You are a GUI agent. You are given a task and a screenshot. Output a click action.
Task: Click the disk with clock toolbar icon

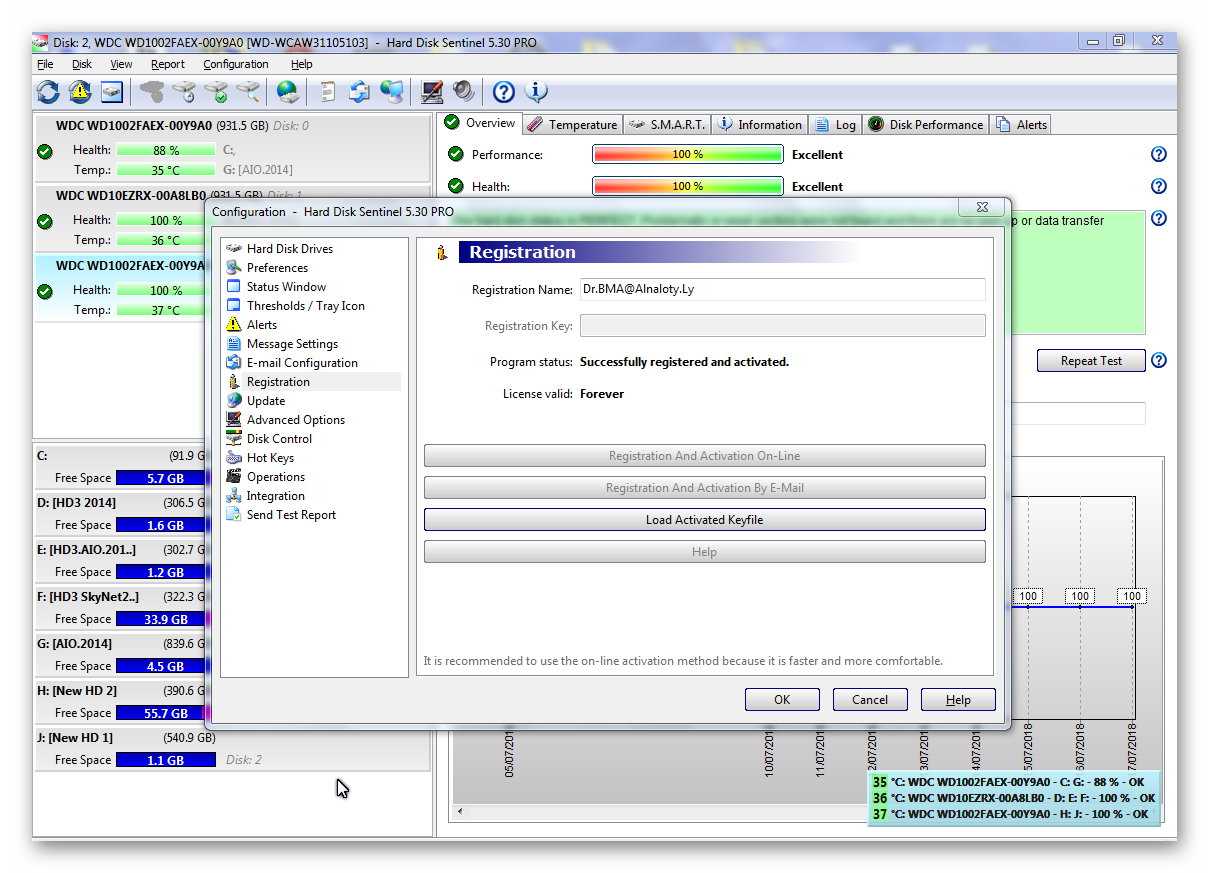point(184,92)
